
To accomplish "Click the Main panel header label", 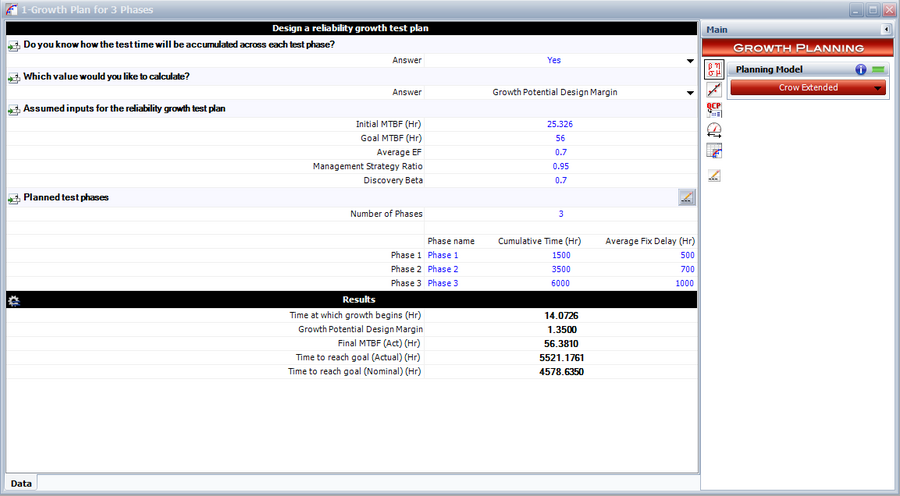I will [x=718, y=30].
